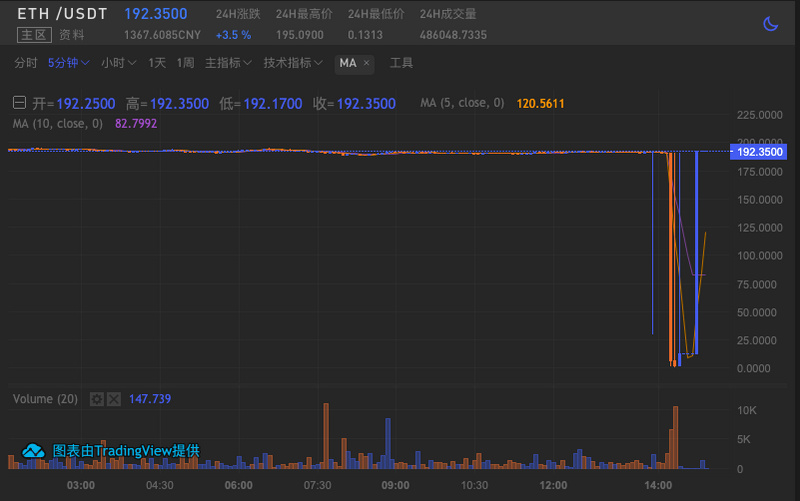The image size is (800, 501).
Task: Close the MA indicator tag
Action: tap(366, 63)
